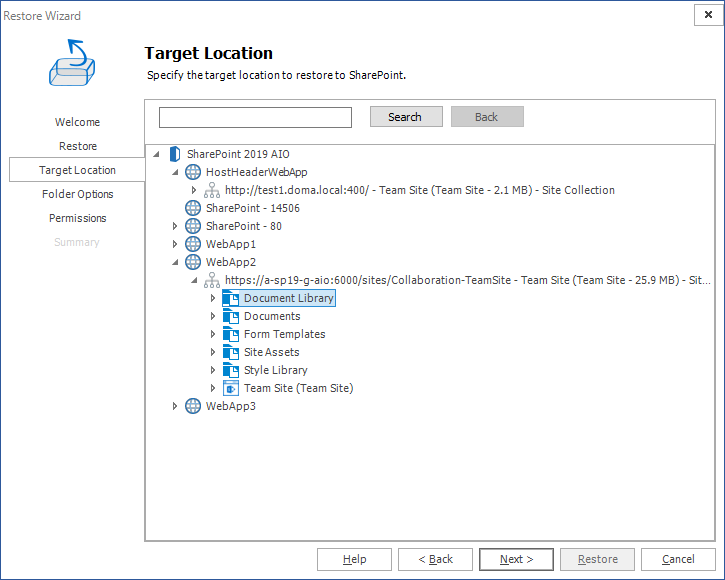Open Help for the wizard

pyautogui.click(x=354, y=559)
